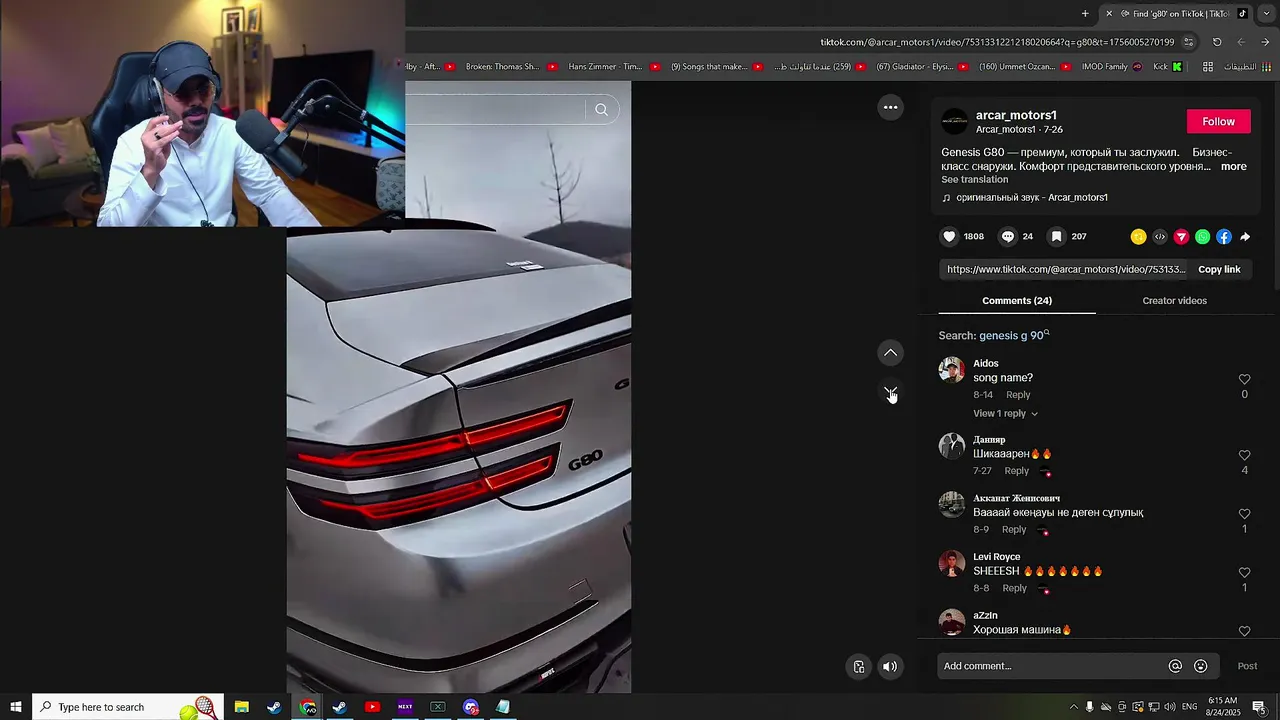Share the video to Facebook
The width and height of the screenshot is (1280, 720).
click(x=1224, y=237)
